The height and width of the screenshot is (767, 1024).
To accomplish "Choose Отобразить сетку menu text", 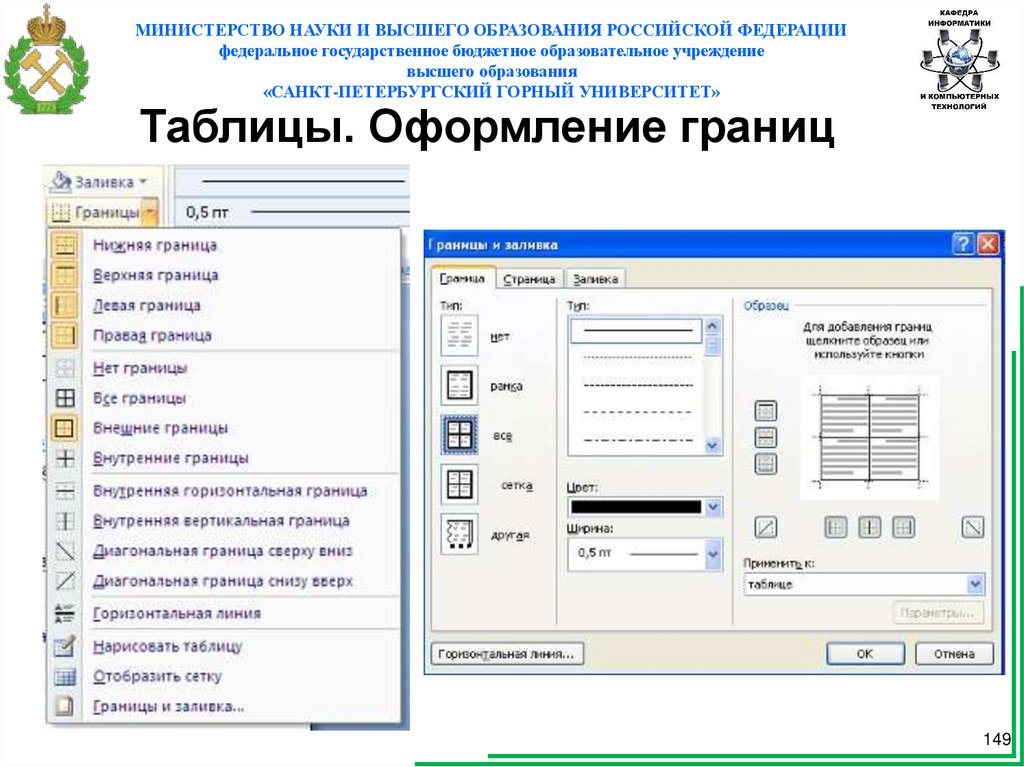I will point(157,677).
